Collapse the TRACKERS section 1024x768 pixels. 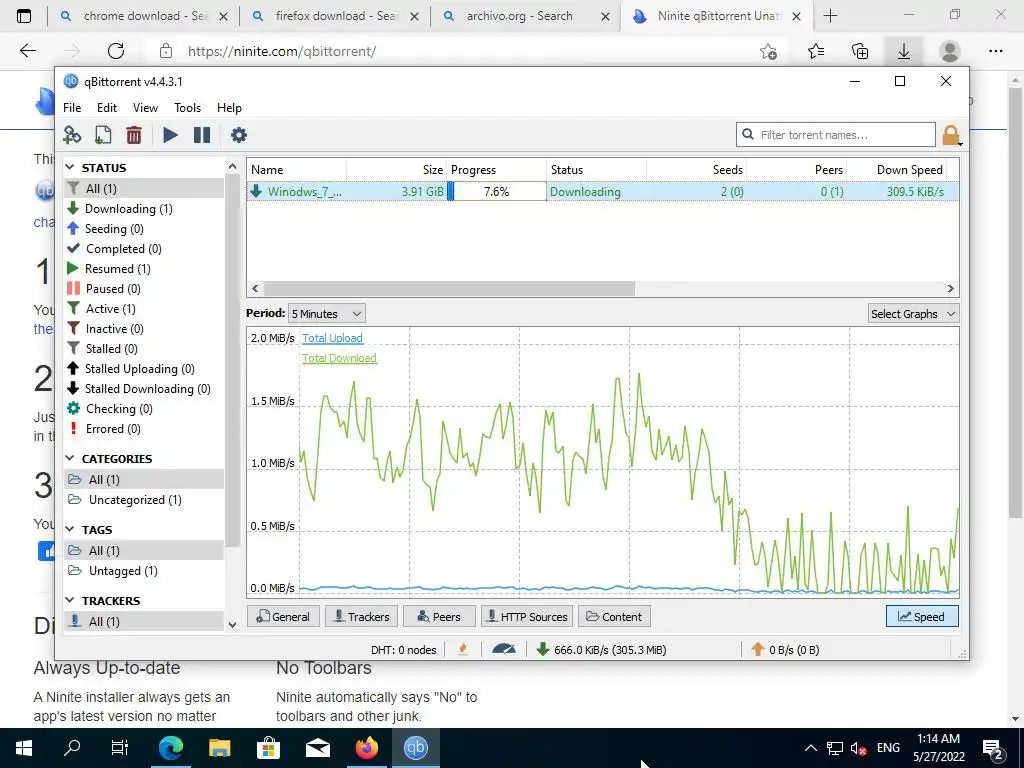[70, 600]
